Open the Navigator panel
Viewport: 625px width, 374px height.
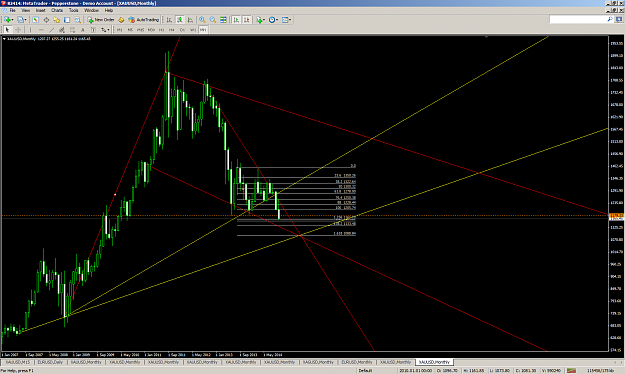(57, 20)
